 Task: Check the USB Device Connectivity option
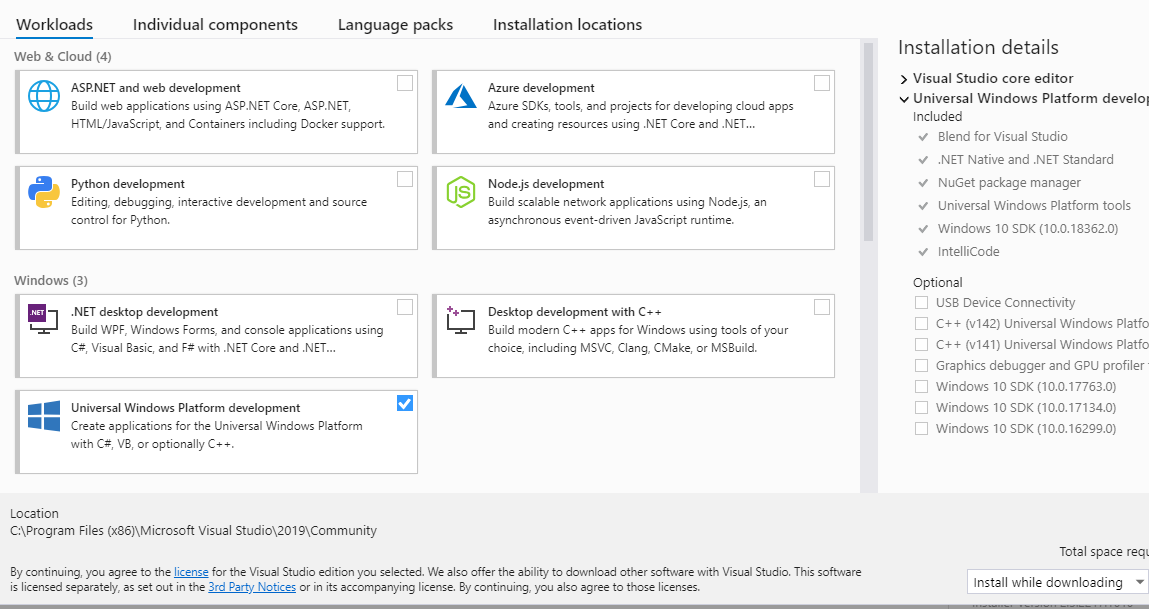(x=921, y=303)
